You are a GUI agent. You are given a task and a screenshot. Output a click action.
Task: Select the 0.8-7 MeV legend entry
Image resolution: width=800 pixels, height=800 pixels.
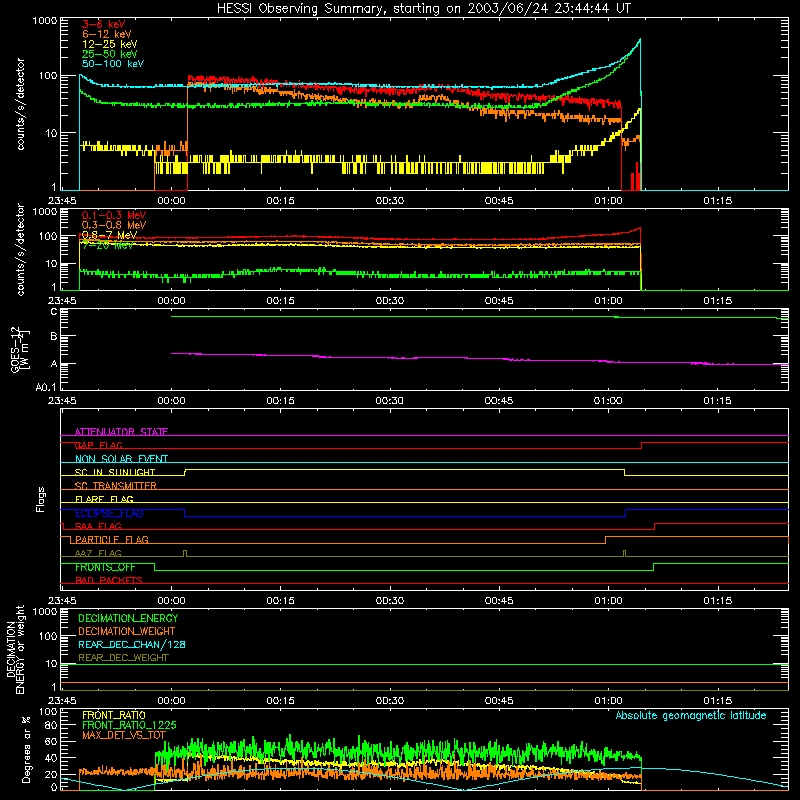pos(109,235)
